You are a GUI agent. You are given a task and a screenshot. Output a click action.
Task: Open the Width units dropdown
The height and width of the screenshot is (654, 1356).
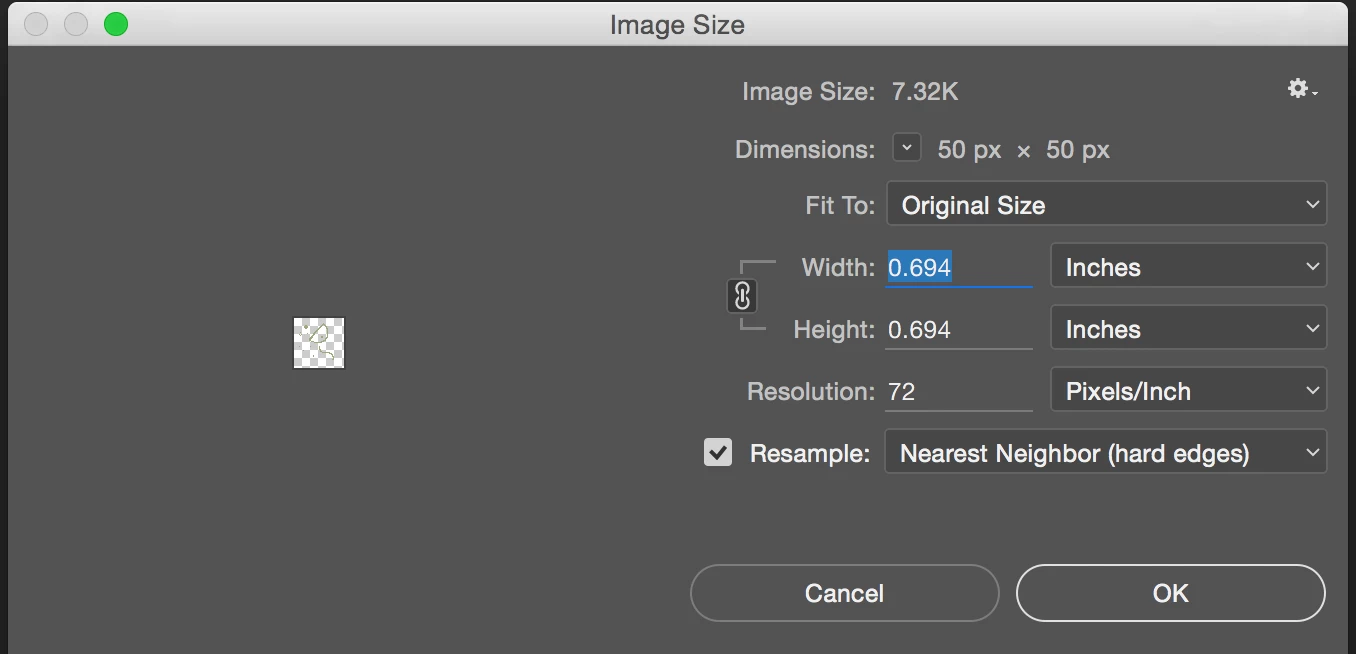[1188, 267]
